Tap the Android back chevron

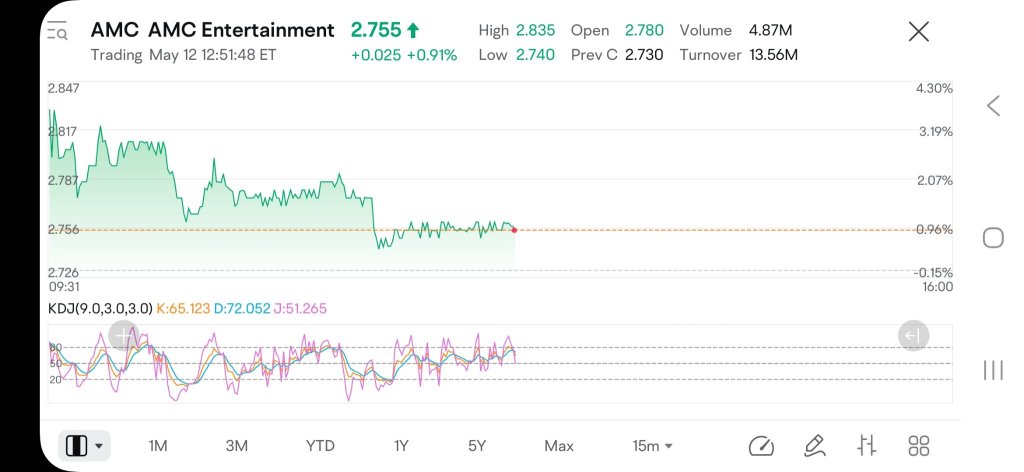(993, 106)
